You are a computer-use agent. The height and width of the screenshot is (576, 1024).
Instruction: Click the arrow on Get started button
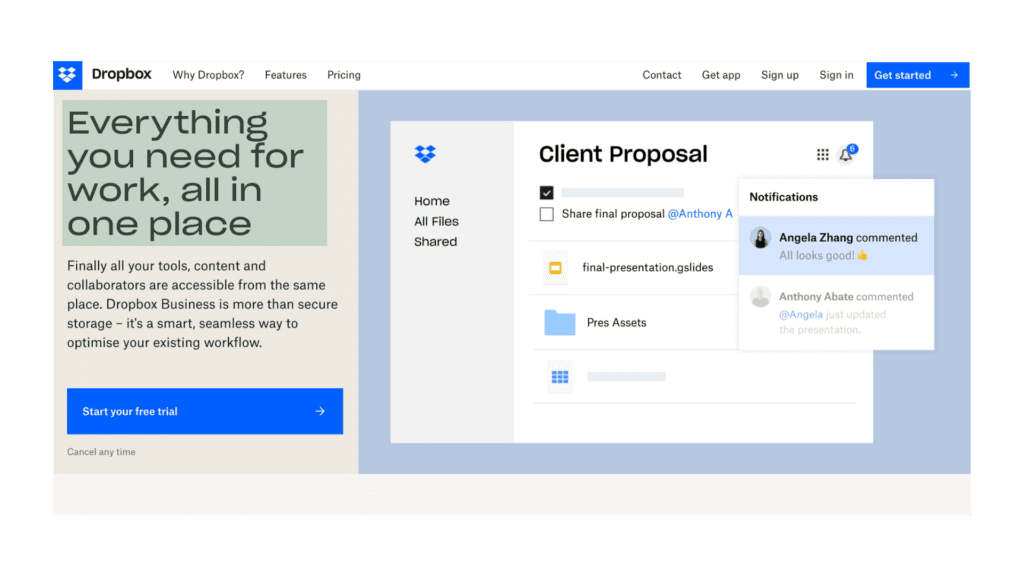pyautogui.click(x=954, y=75)
